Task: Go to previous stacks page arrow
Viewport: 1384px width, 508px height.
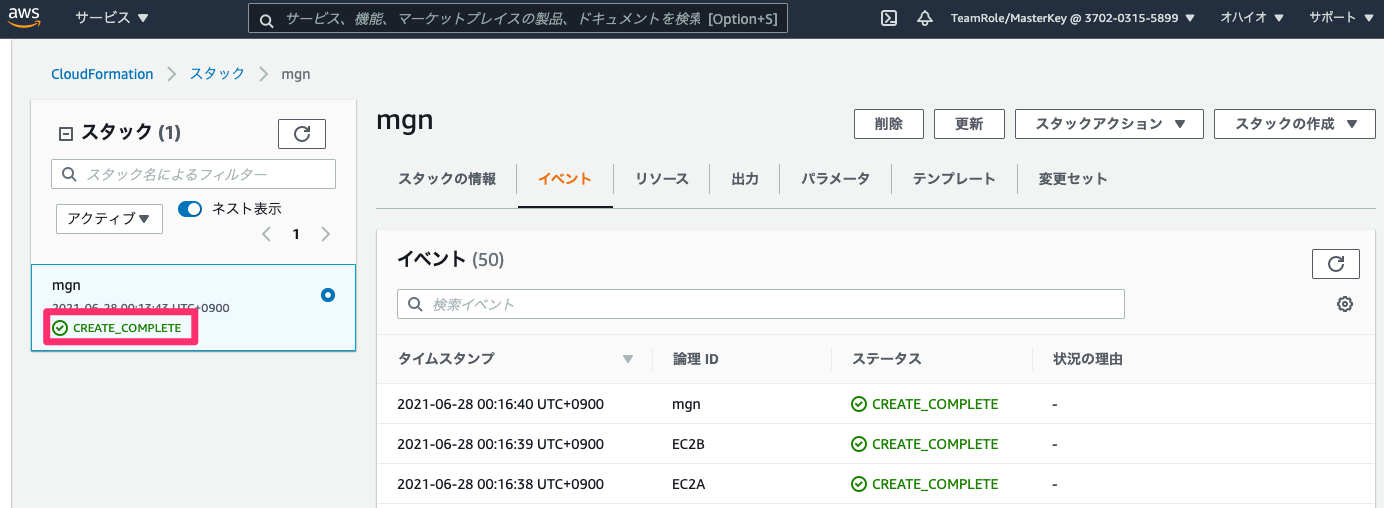Action: (266, 234)
